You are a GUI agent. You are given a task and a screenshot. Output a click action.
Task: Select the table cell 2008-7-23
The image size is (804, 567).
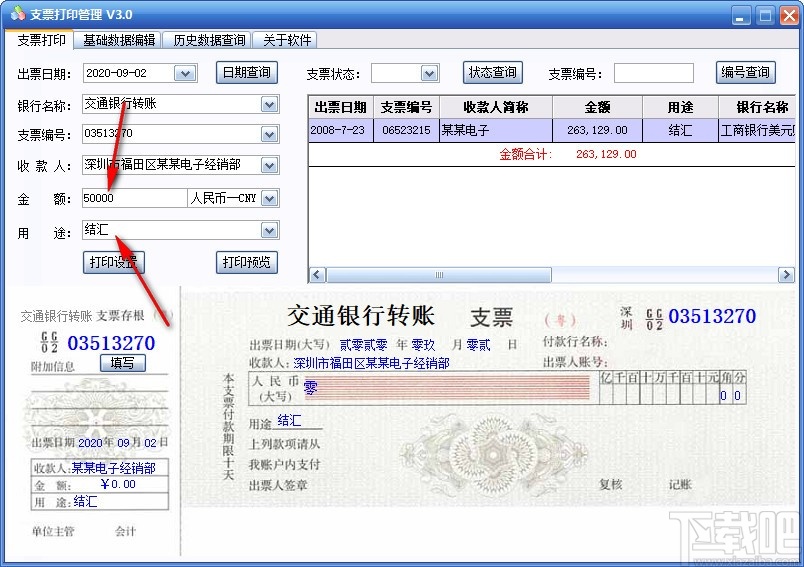click(340, 130)
